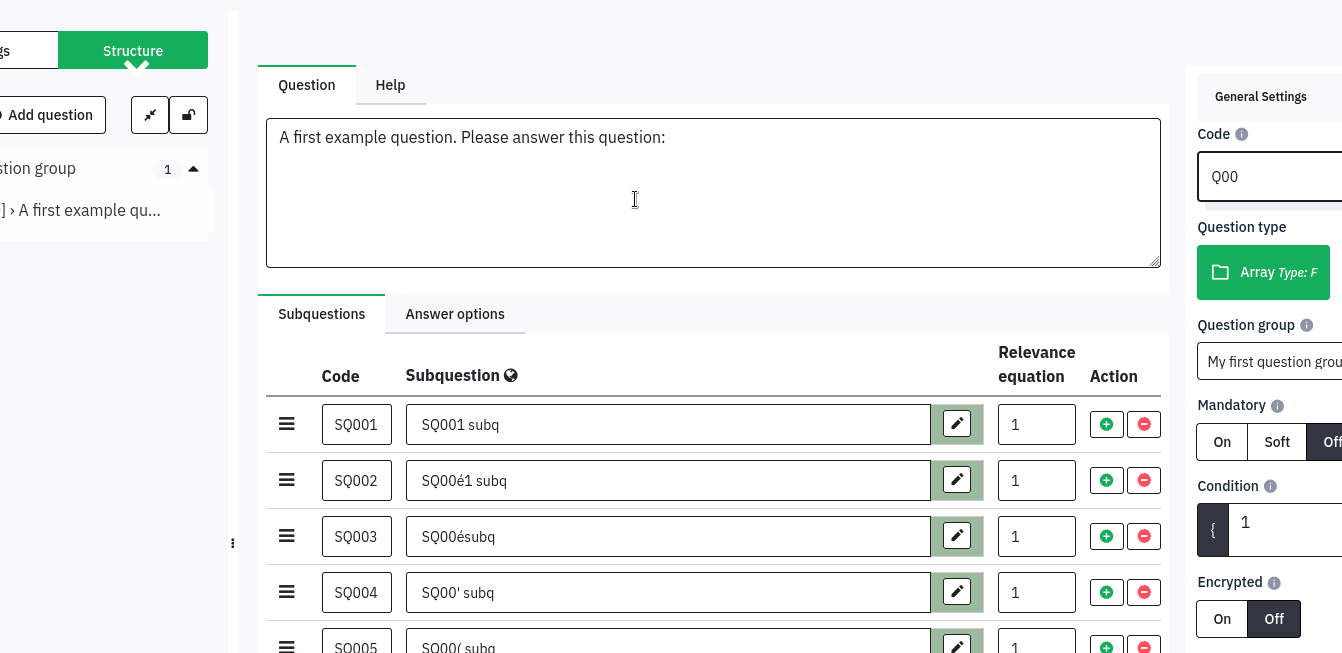
Task: Click red delete icon in SQ003 row
Action: pyautogui.click(x=1144, y=536)
